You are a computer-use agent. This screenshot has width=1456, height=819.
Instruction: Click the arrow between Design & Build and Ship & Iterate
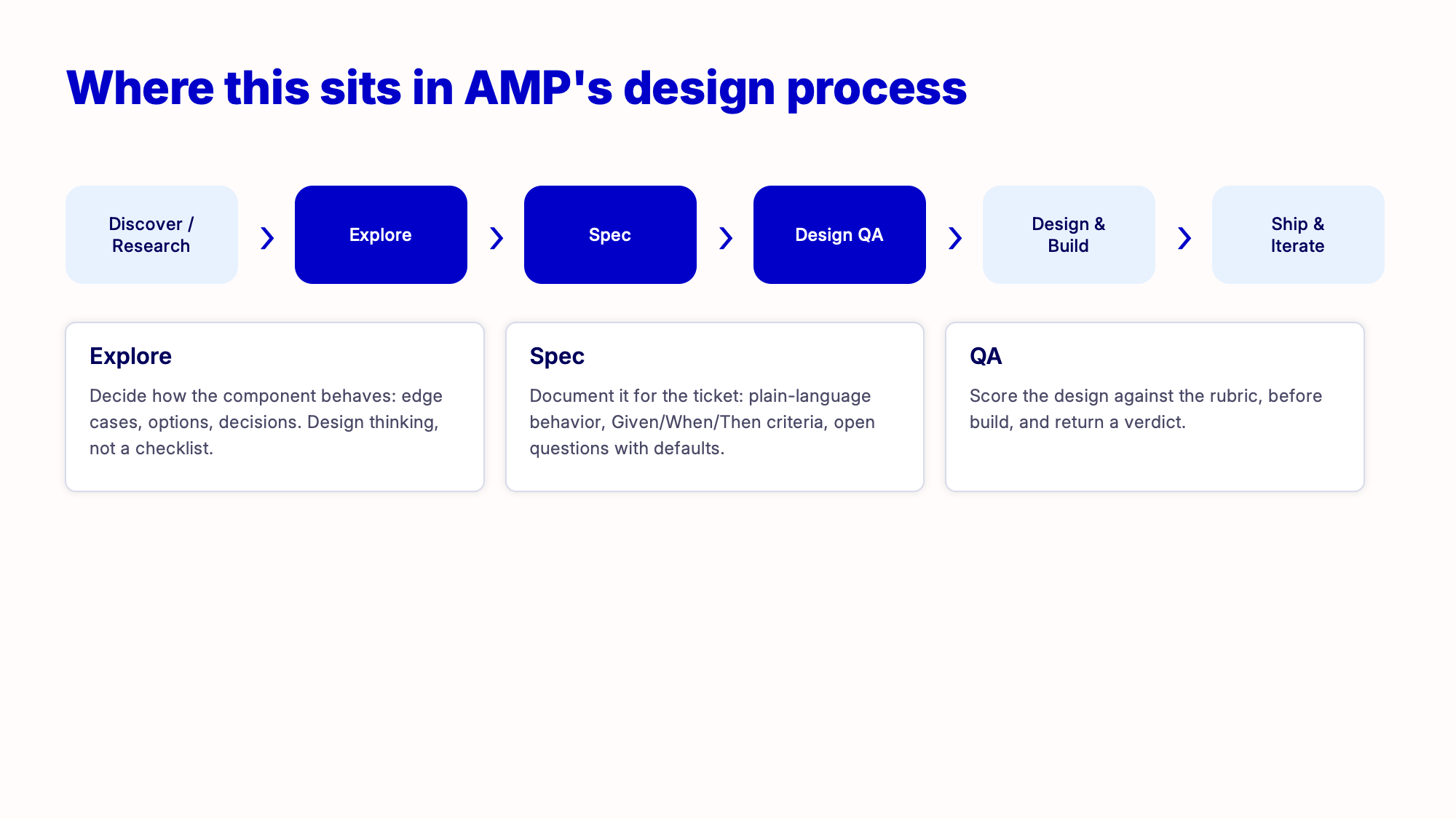1184,237
